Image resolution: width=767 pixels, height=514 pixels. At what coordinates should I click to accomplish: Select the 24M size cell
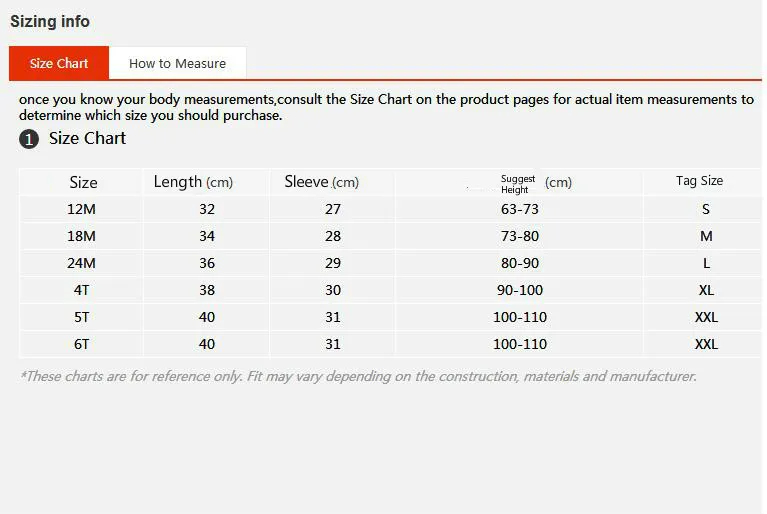(x=81, y=263)
